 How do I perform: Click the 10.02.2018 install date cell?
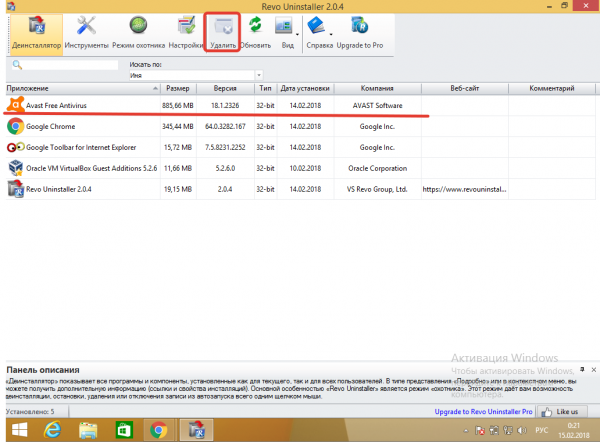coord(305,168)
